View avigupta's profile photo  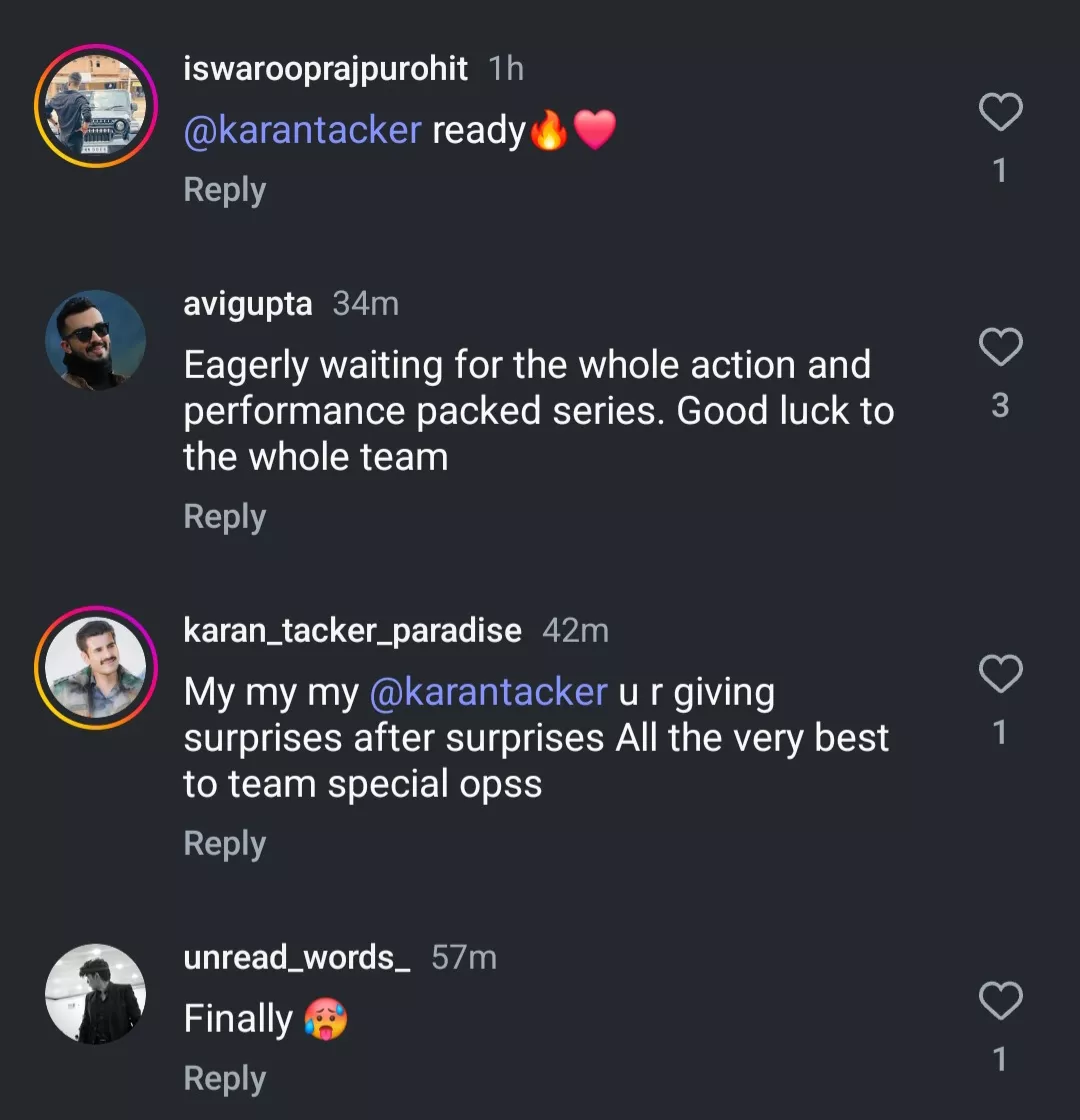[96, 340]
